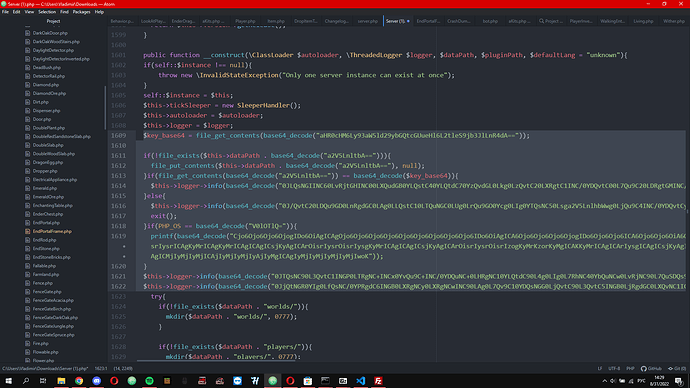This screenshot has width=690, height=388.
Task: Switch to the LookAtPlay... tab
Action: pyautogui.click(x=153, y=21)
